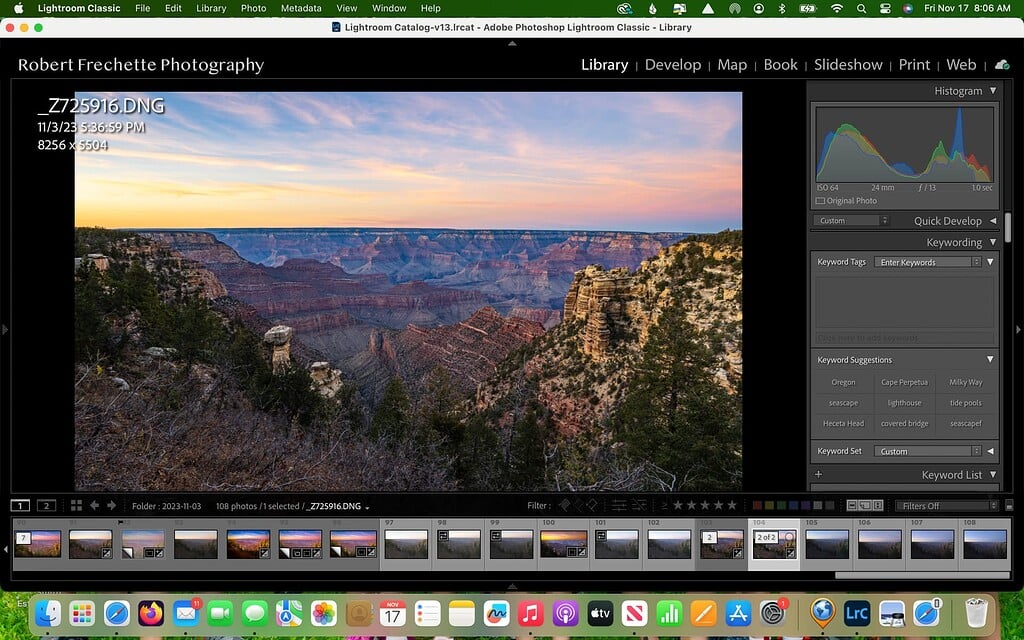The image size is (1024, 640).
Task: Click the five-star rating filter icon
Action: [733, 505]
